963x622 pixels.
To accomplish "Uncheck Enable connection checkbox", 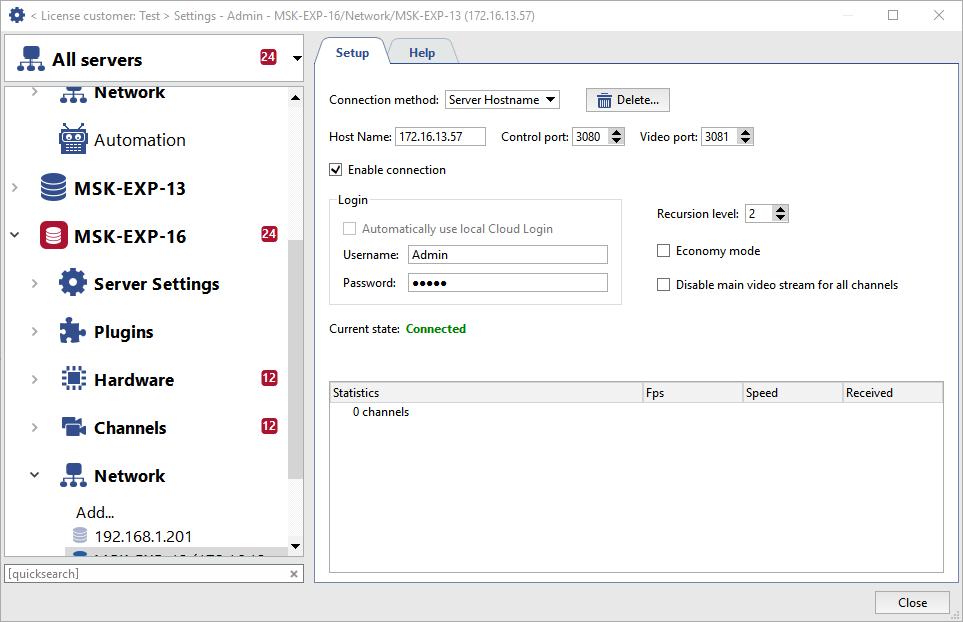I will click(x=336, y=170).
